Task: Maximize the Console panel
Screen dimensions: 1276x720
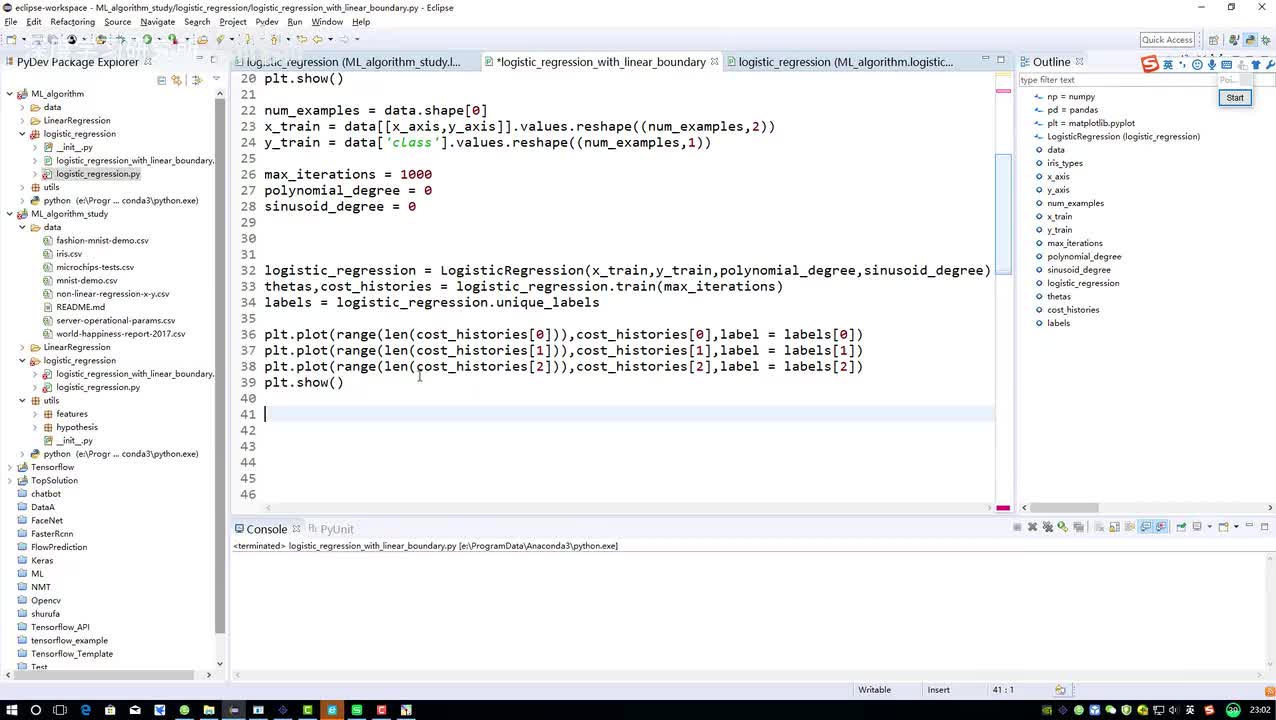Action: (x=1265, y=527)
